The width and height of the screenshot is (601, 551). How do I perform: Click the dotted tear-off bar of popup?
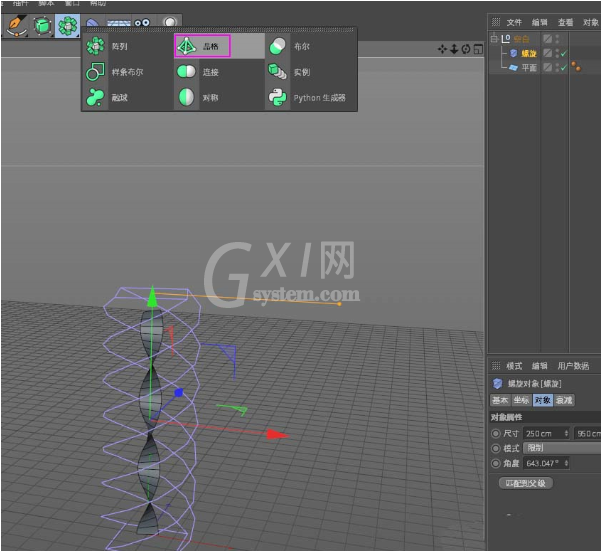[219, 30]
